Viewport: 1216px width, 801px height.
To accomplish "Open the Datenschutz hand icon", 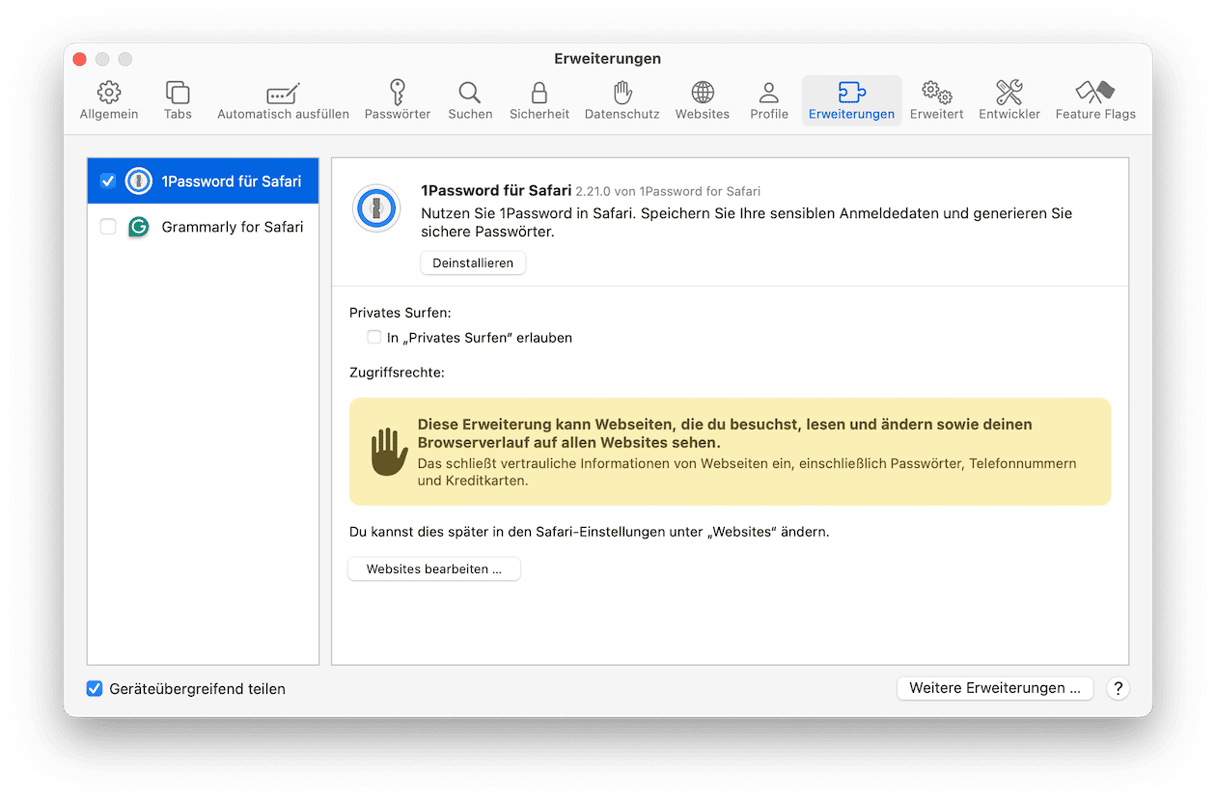I will click(x=622, y=94).
